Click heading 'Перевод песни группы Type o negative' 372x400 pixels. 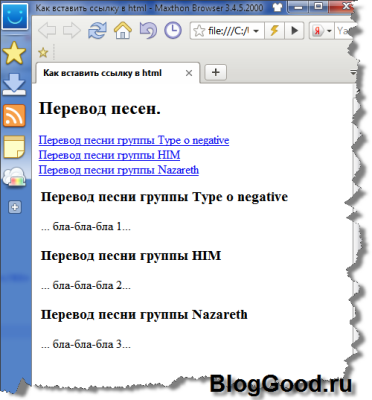pyautogui.click(x=164, y=197)
